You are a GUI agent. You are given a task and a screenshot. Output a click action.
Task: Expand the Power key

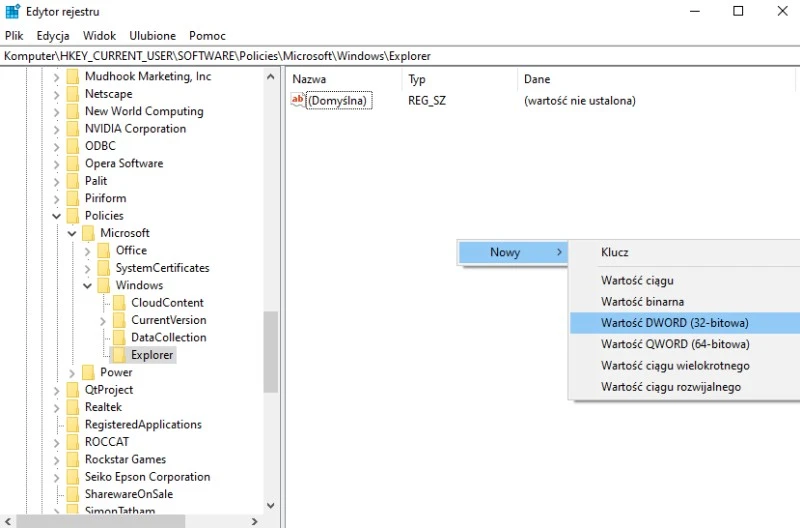pos(72,373)
